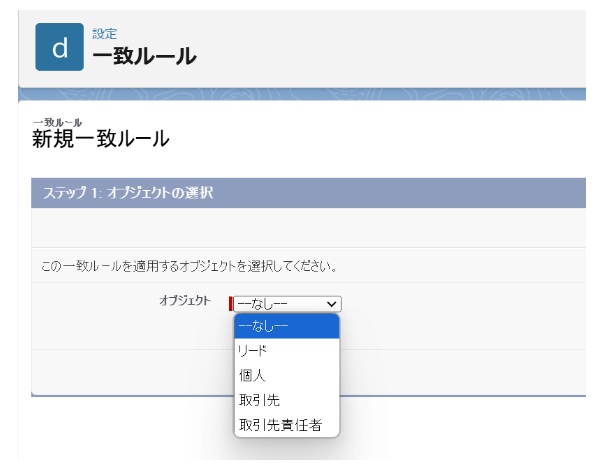Click the 新規一致ルール heading

pos(100,139)
